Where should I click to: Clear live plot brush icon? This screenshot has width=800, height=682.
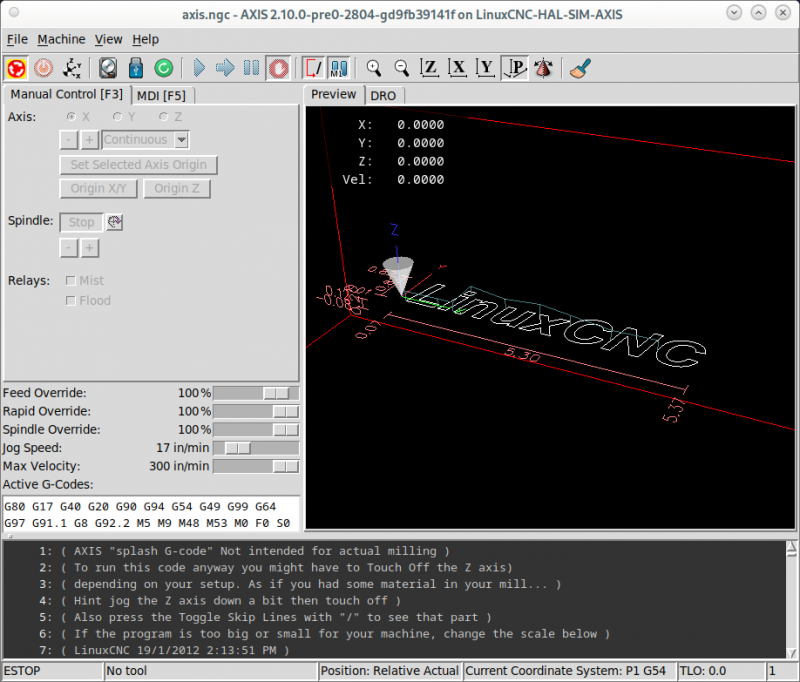click(580, 68)
